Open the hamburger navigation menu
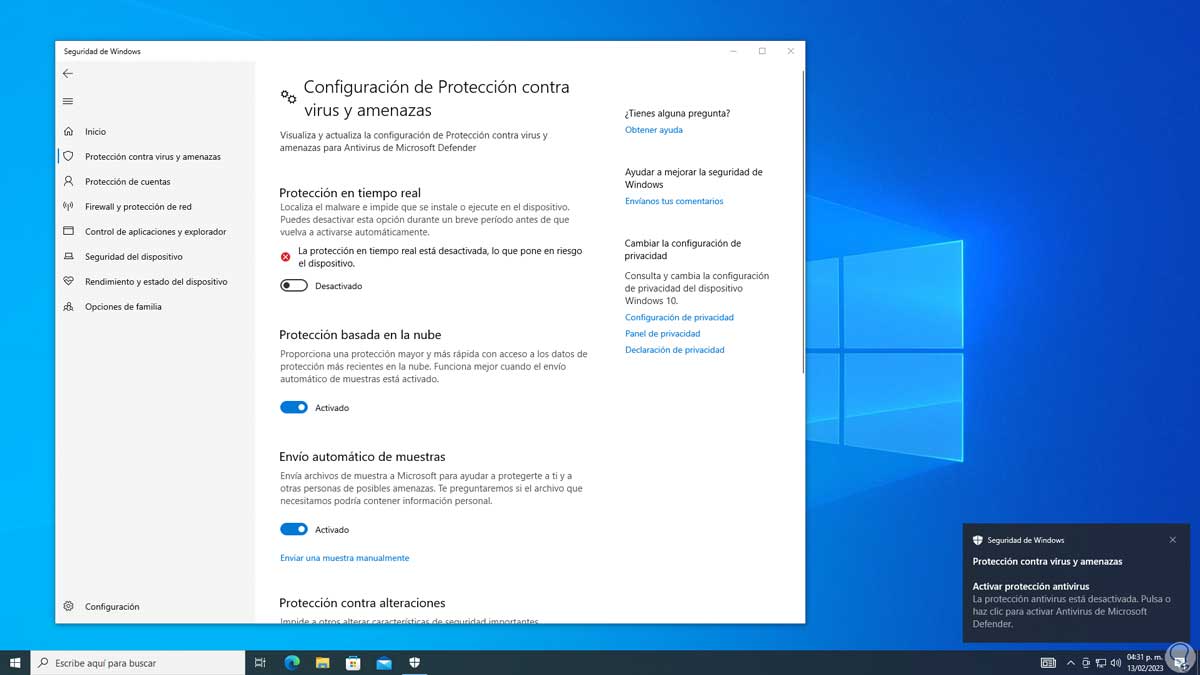 click(x=68, y=101)
